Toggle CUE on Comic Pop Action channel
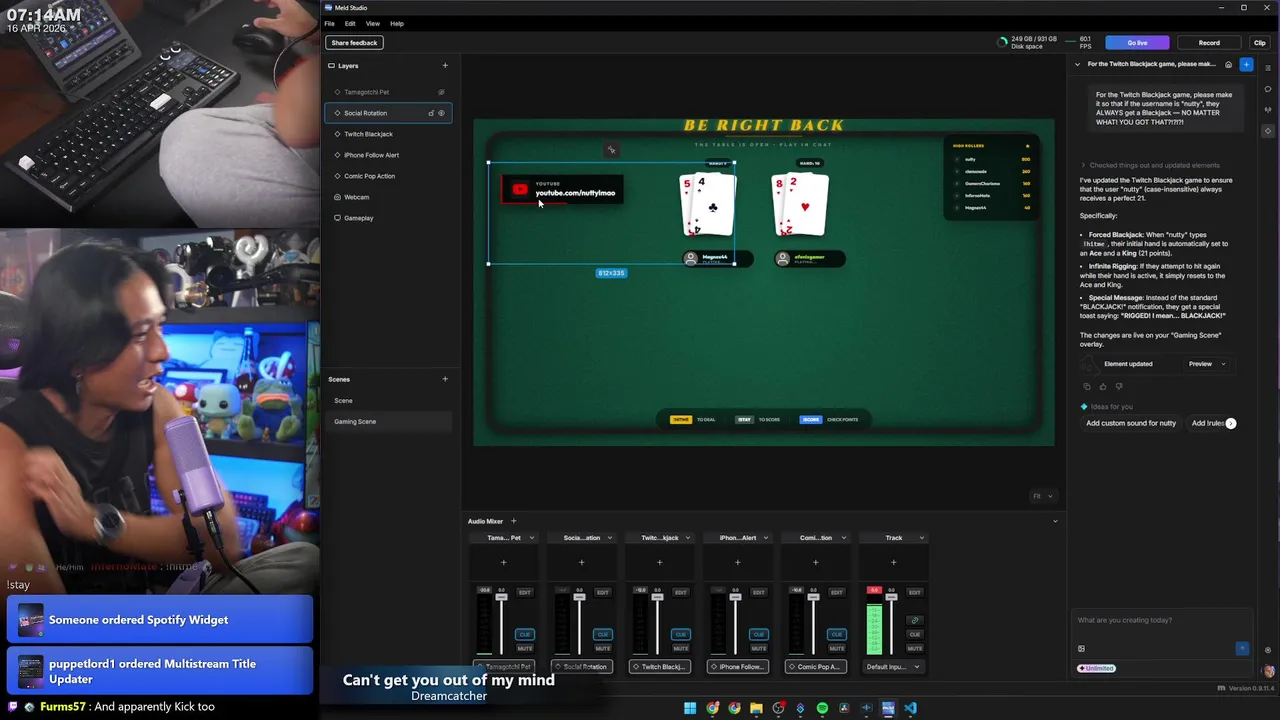This screenshot has height=720, width=1280. (x=837, y=634)
